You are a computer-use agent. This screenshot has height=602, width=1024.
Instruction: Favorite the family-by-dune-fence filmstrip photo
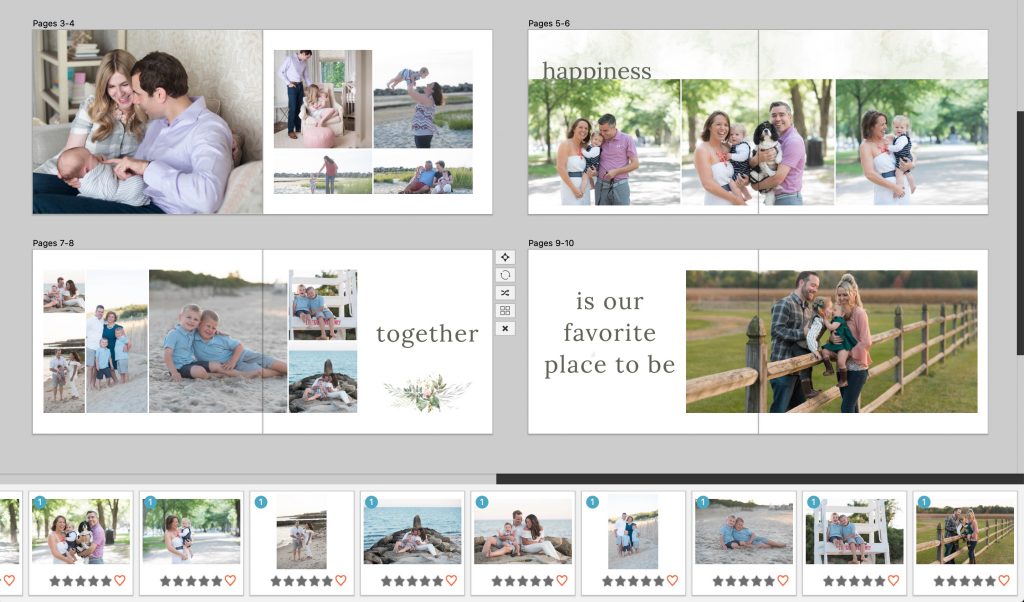[x=672, y=580]
